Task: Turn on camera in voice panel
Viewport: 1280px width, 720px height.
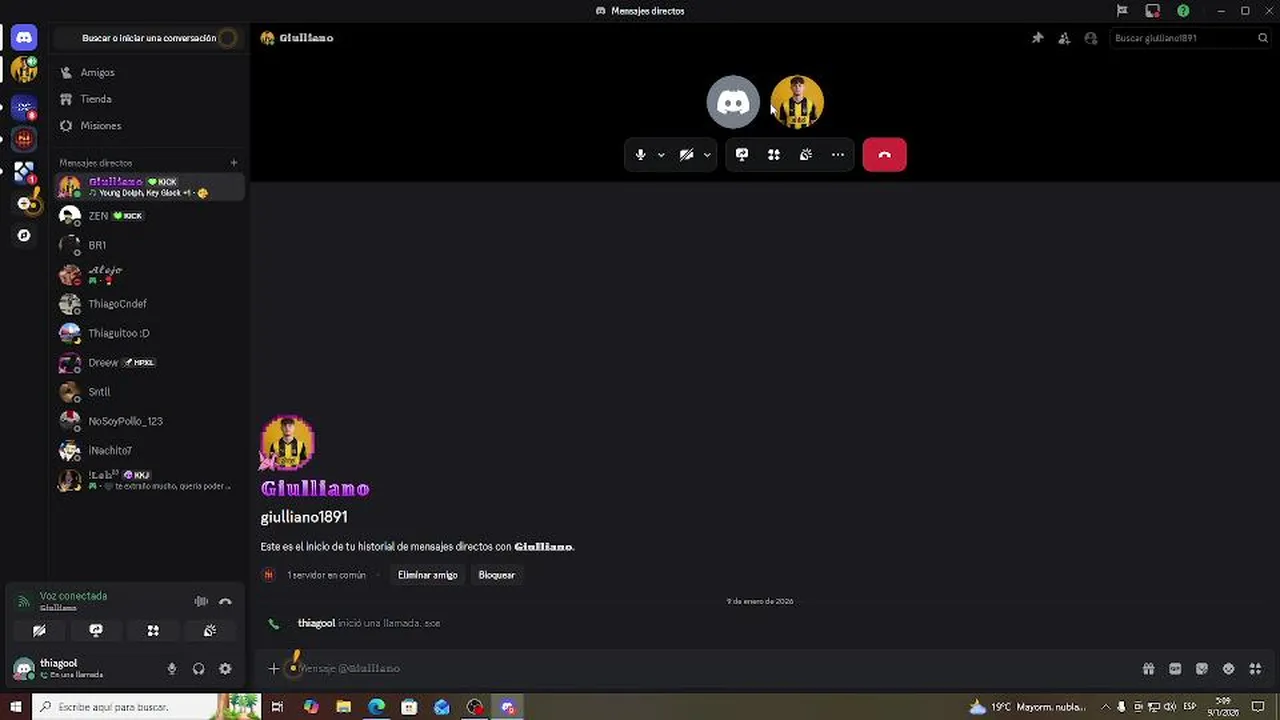Action: click(39, 631)
